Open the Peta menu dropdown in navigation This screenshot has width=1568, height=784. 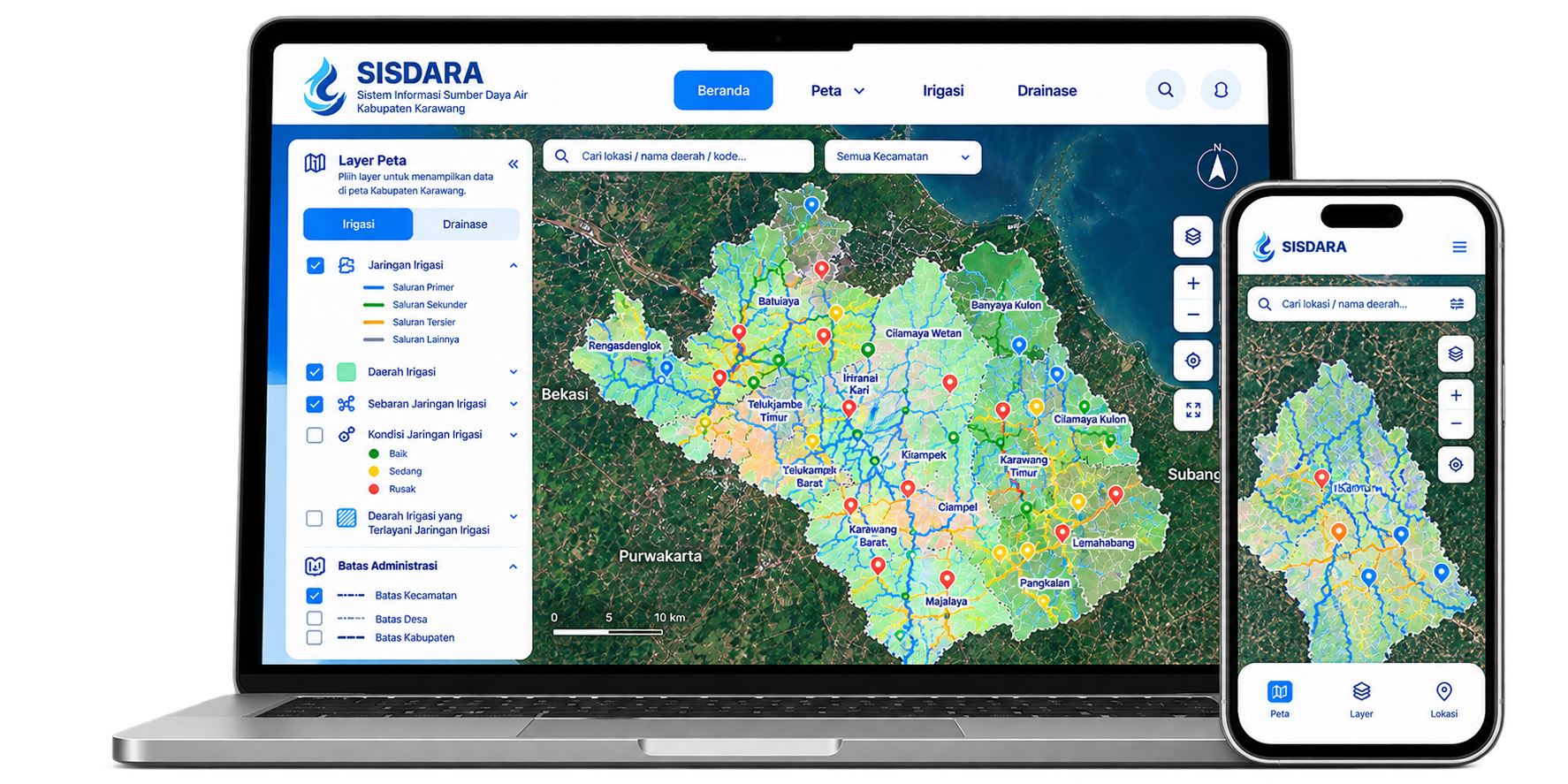(x=837, y=91)
